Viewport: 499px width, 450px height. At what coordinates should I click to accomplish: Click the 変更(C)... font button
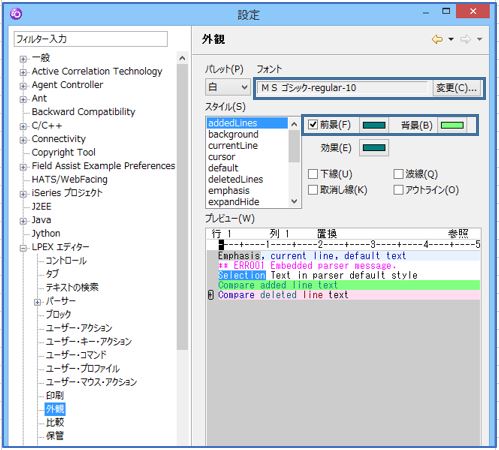click(456, 88)
